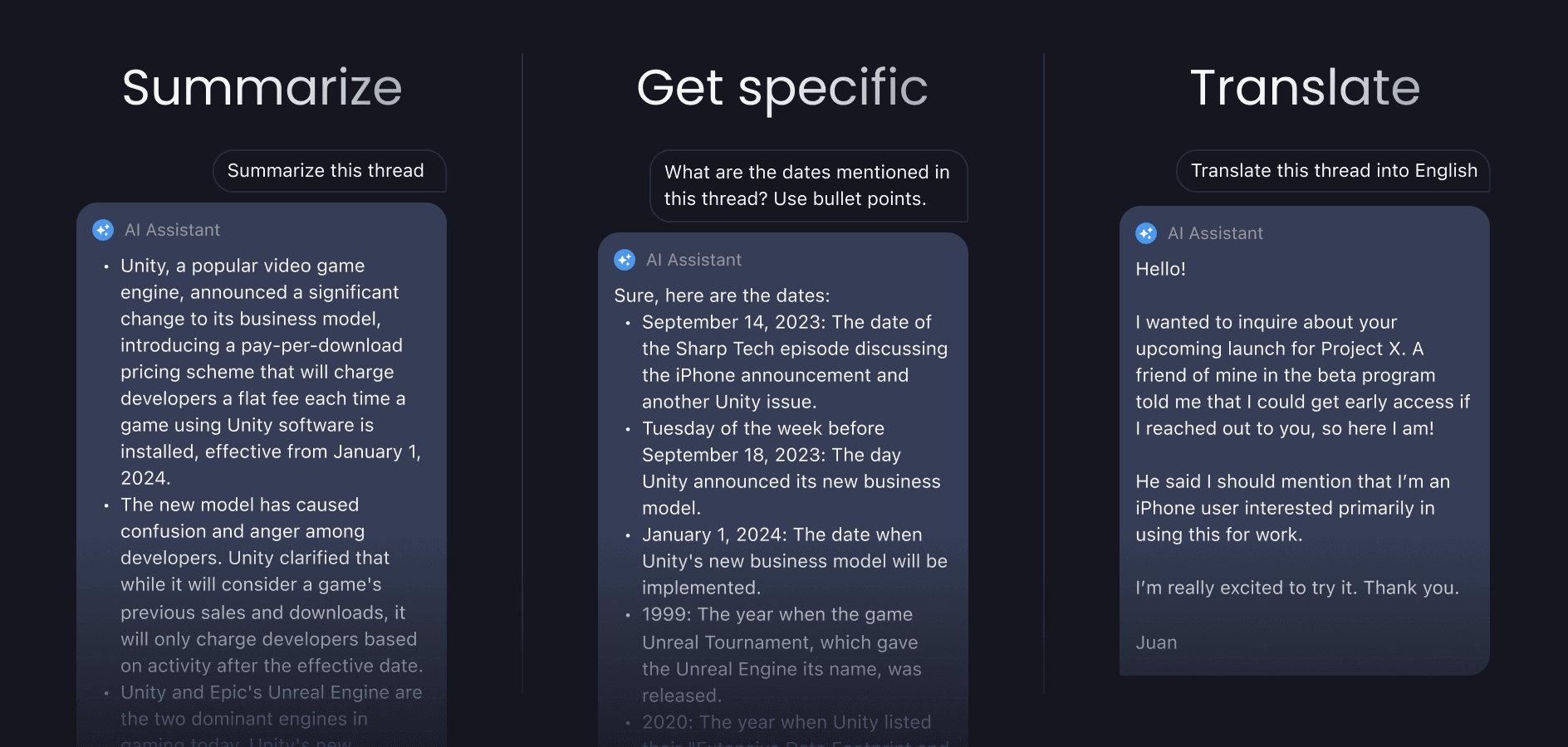Select the 'Summarize this thread' prompt bubble
This screenshot has height=747, width=1568.
(x=330, y=171)
